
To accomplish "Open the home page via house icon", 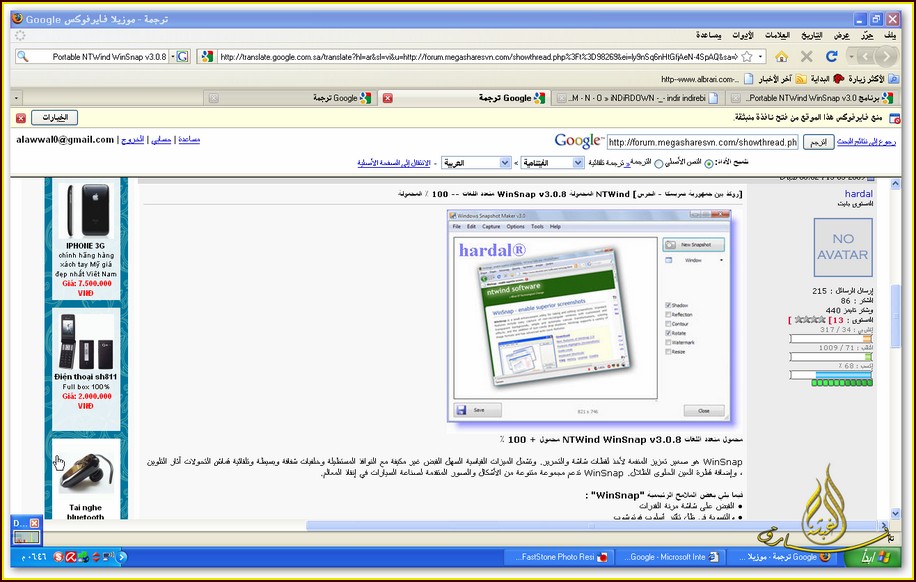I will (x=781, y=57).
